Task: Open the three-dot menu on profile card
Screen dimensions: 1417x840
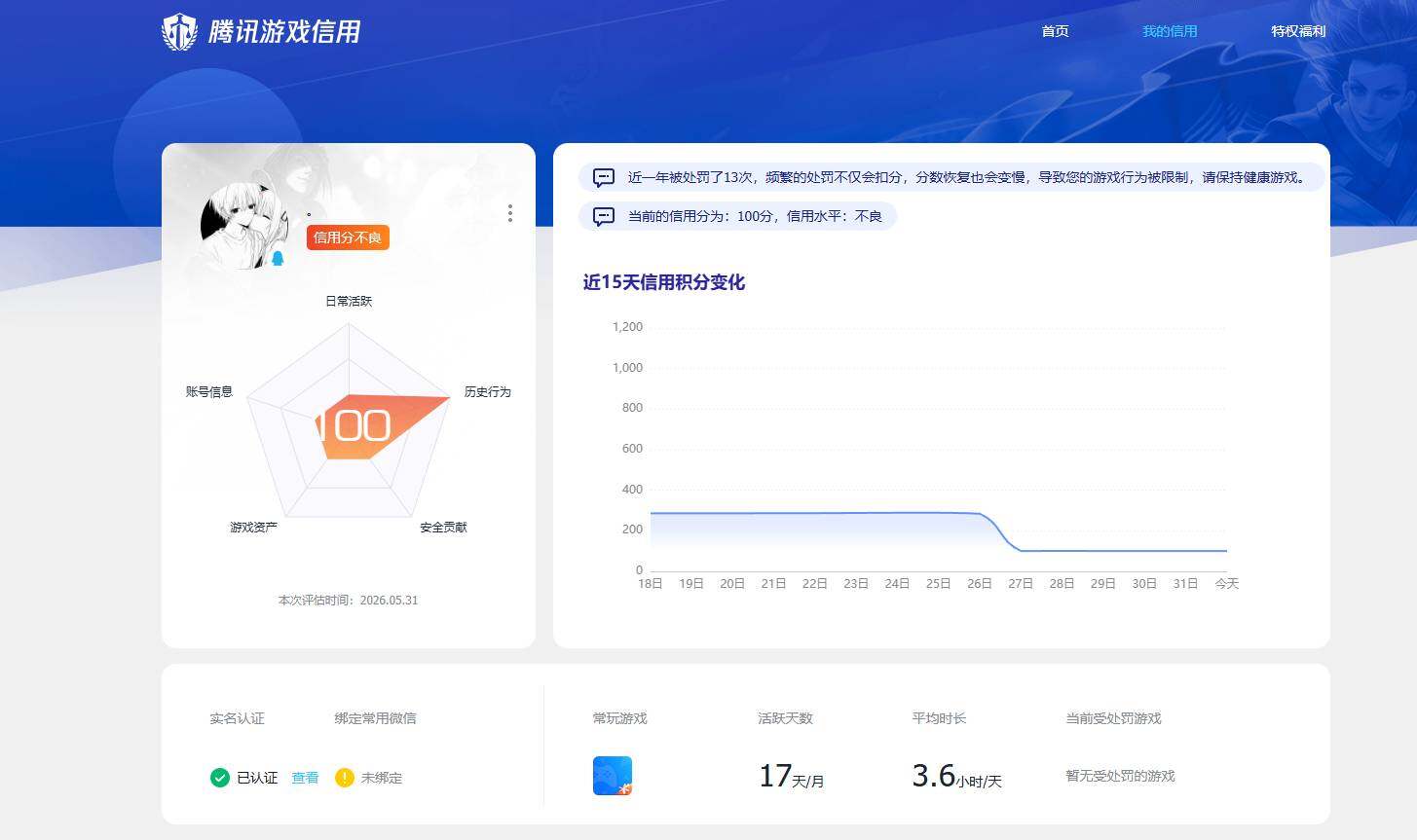Action: point(509,213)
